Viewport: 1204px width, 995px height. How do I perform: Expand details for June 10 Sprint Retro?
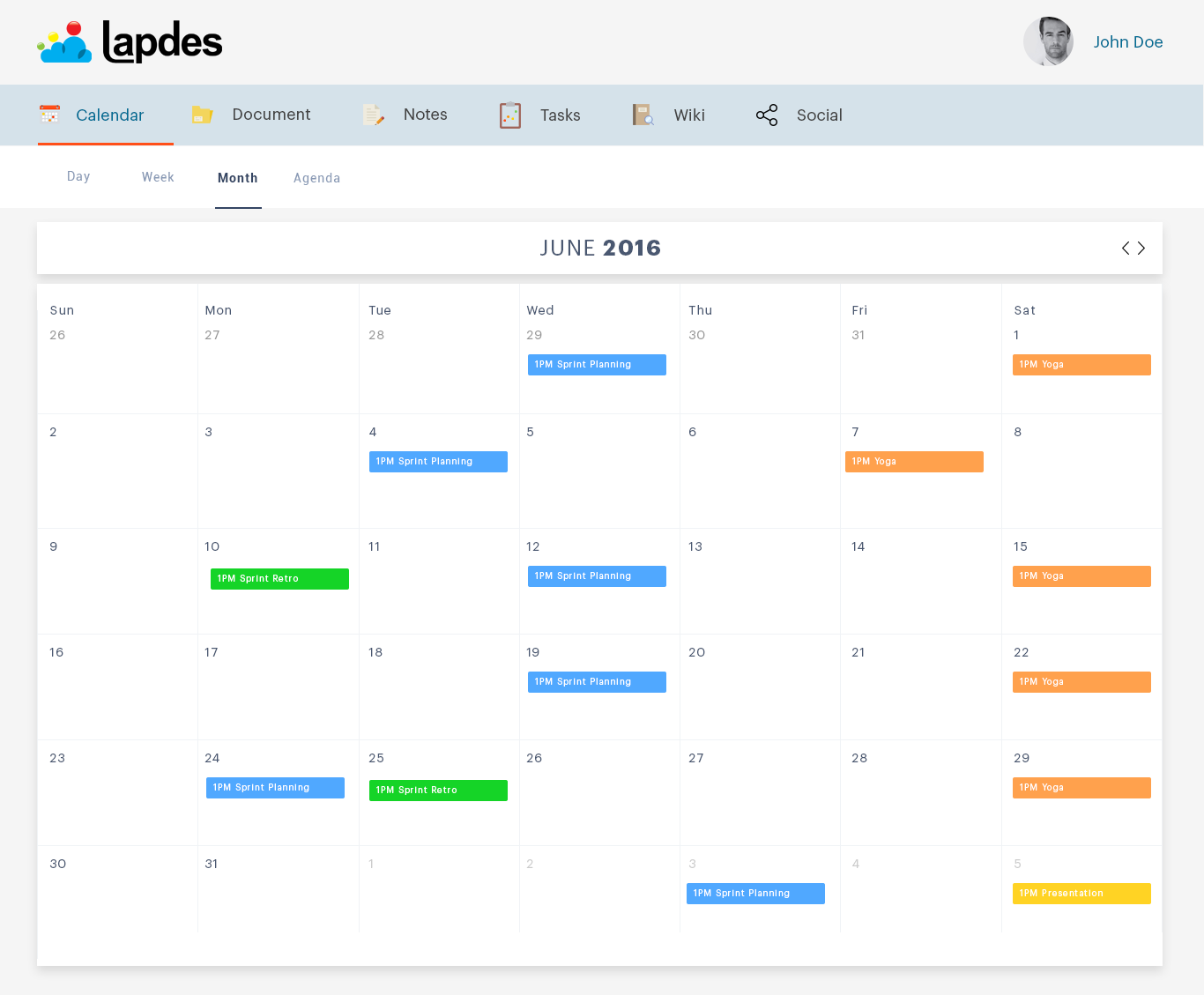click(x=279, y=579)
